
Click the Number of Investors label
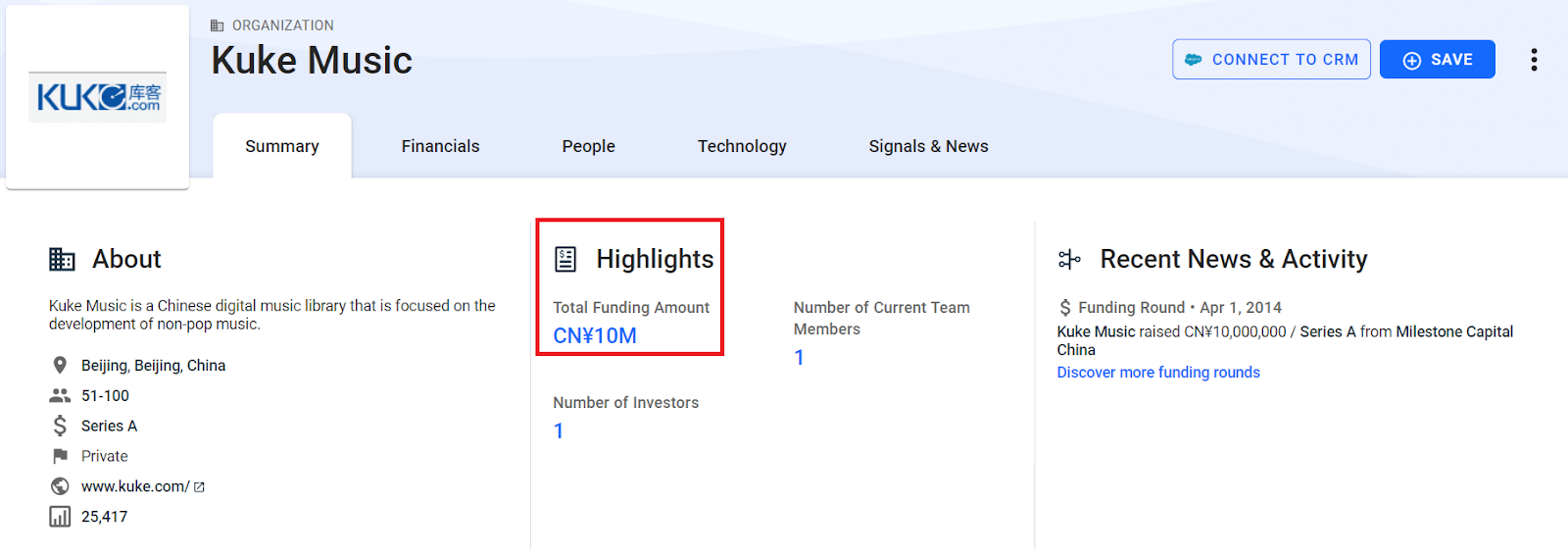pyautogui.click(x=625, y=403)
